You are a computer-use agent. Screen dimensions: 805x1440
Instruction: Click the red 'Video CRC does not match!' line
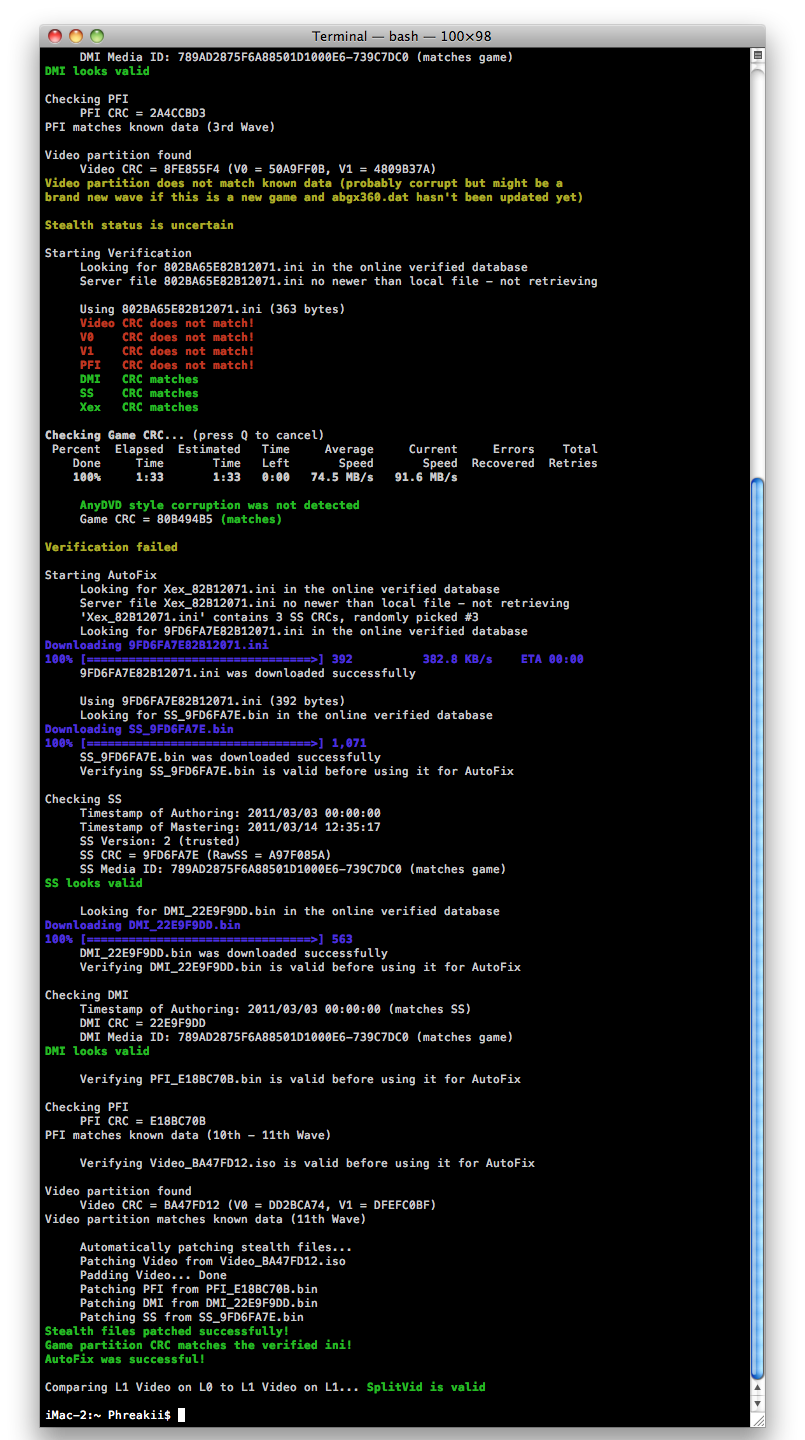pos(167,323)
